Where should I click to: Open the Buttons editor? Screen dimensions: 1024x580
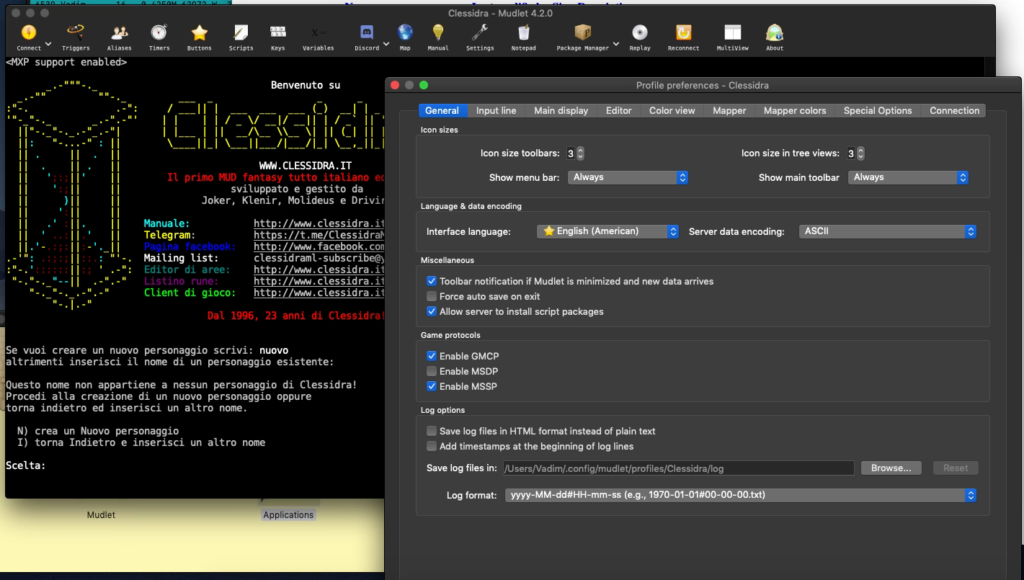click(x=199, y=37)
